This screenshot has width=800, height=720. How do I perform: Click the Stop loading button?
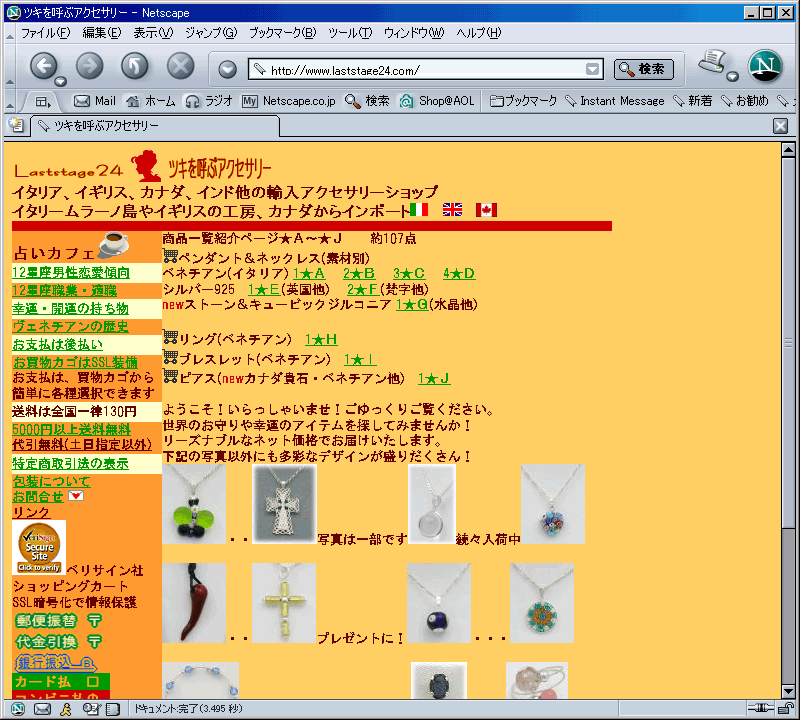[x=181, y=66]
